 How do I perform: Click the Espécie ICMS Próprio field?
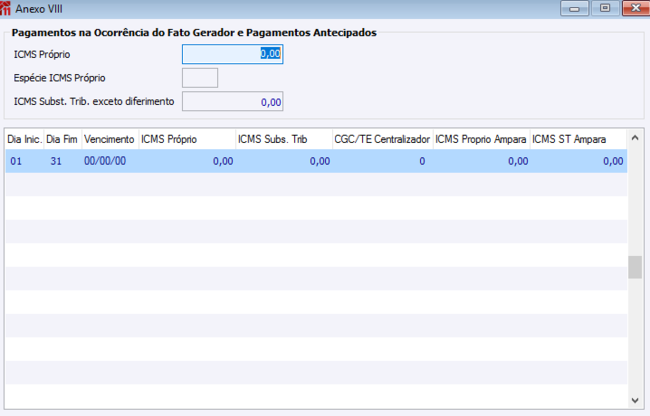point(200,78)
